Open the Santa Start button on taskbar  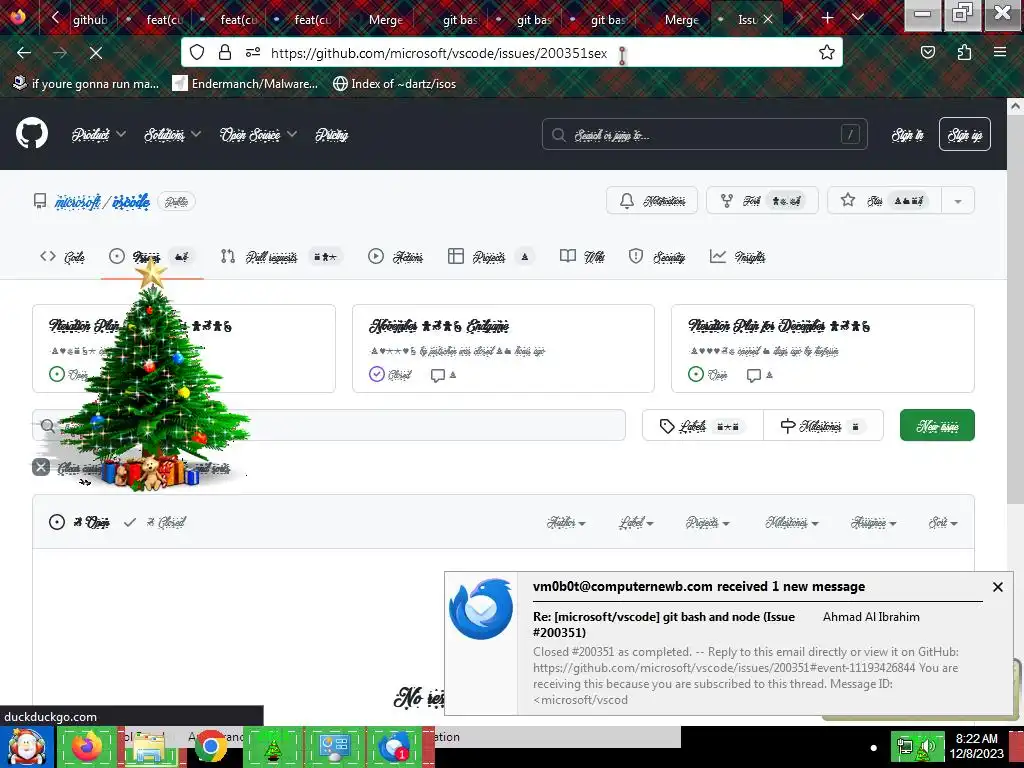tap(26, 747)
